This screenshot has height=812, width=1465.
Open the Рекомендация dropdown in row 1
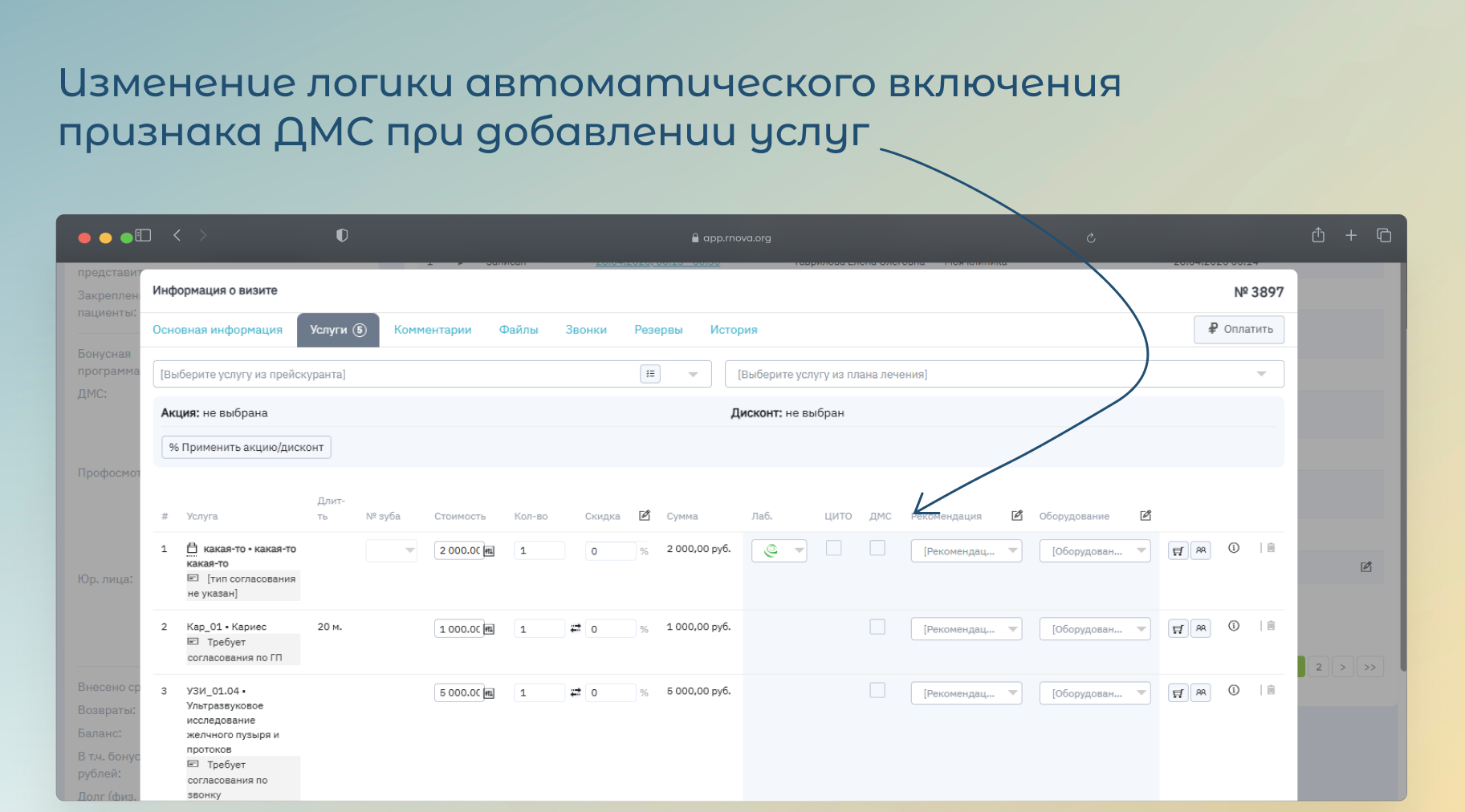[966, 551]
